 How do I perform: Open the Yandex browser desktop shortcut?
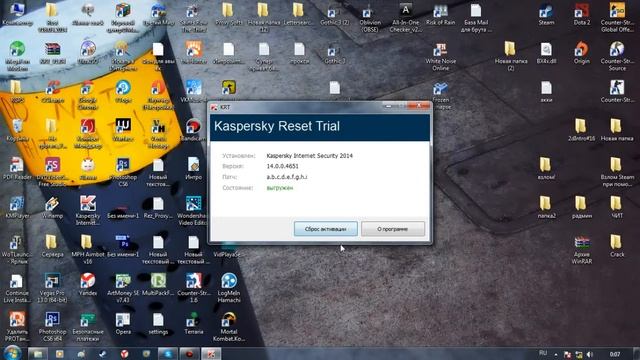coord(88,284)
